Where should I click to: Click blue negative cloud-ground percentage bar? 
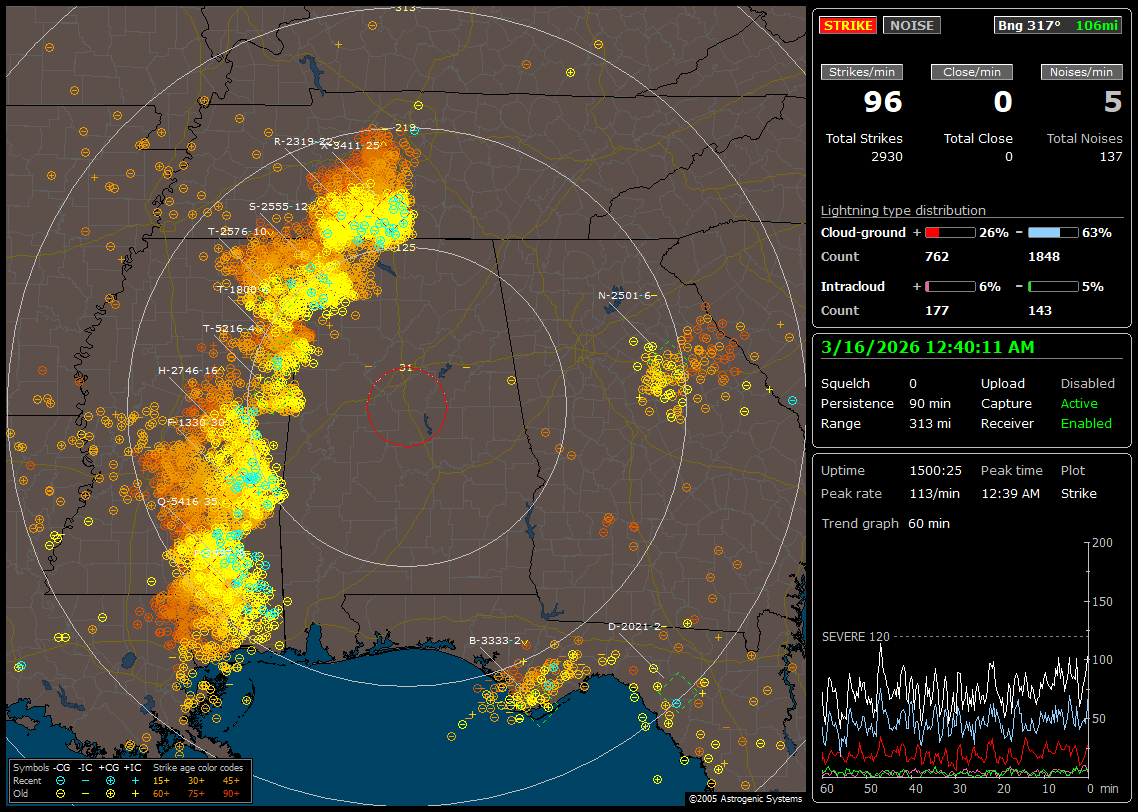1053,232
